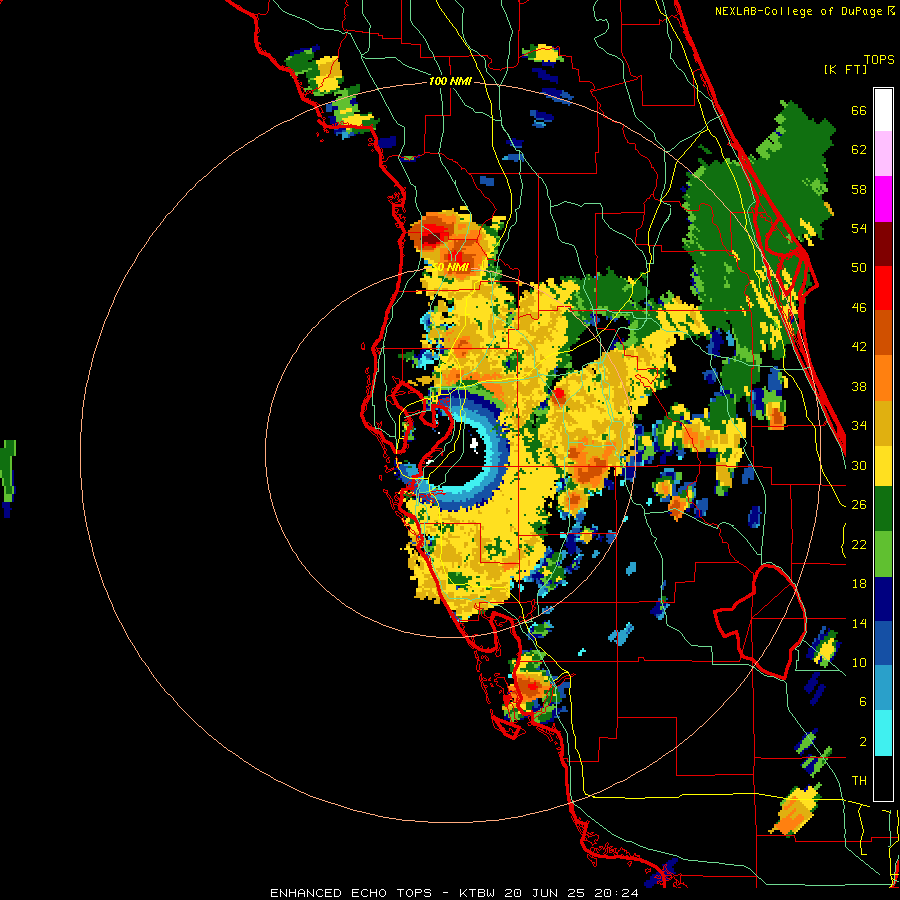Click the 26 legend value
Image resolution: width=900 pixels, height=900 pixels.
pyautogui.click(x=859, y=505)
